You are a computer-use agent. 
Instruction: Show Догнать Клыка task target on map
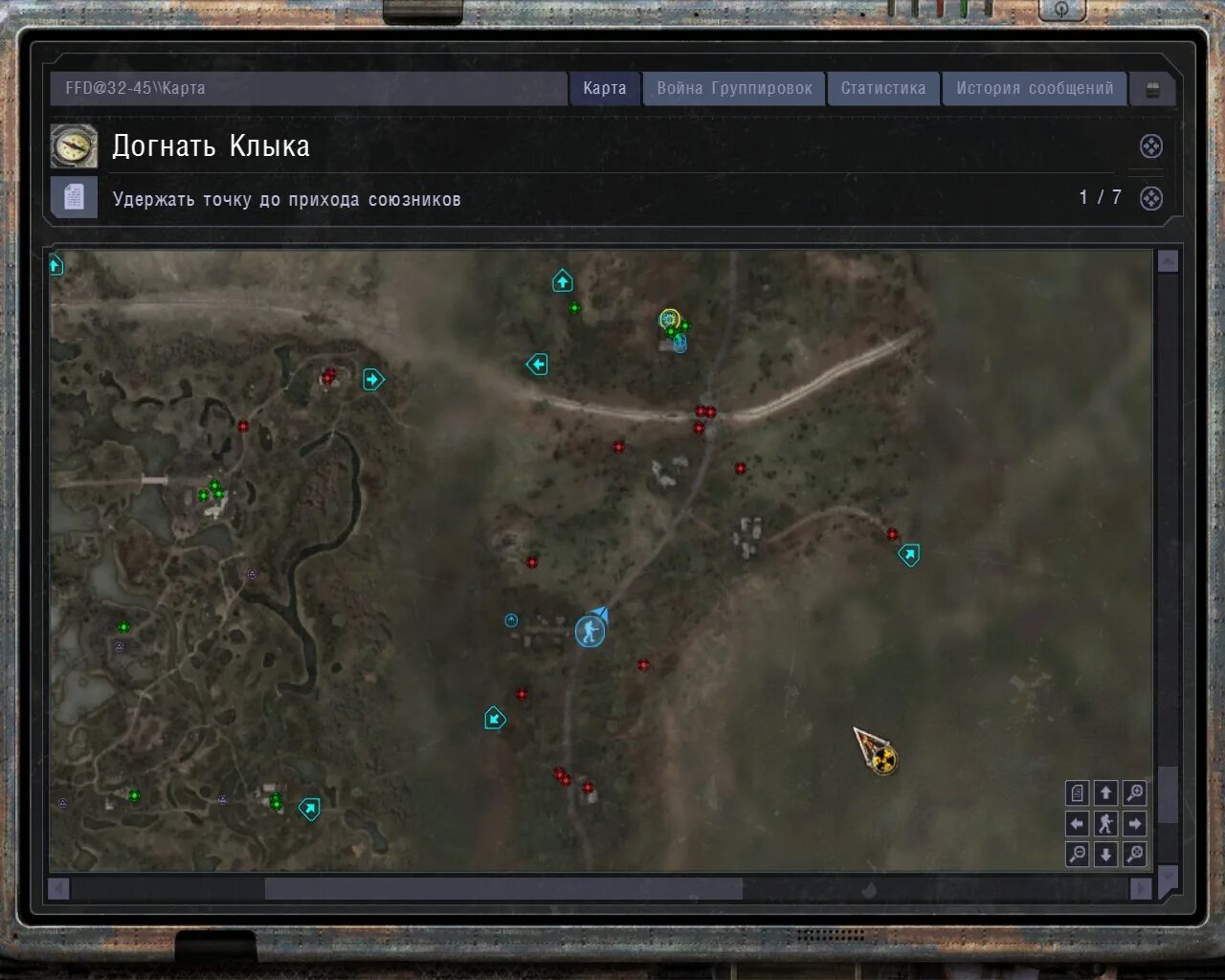[x=1151, y=146]
